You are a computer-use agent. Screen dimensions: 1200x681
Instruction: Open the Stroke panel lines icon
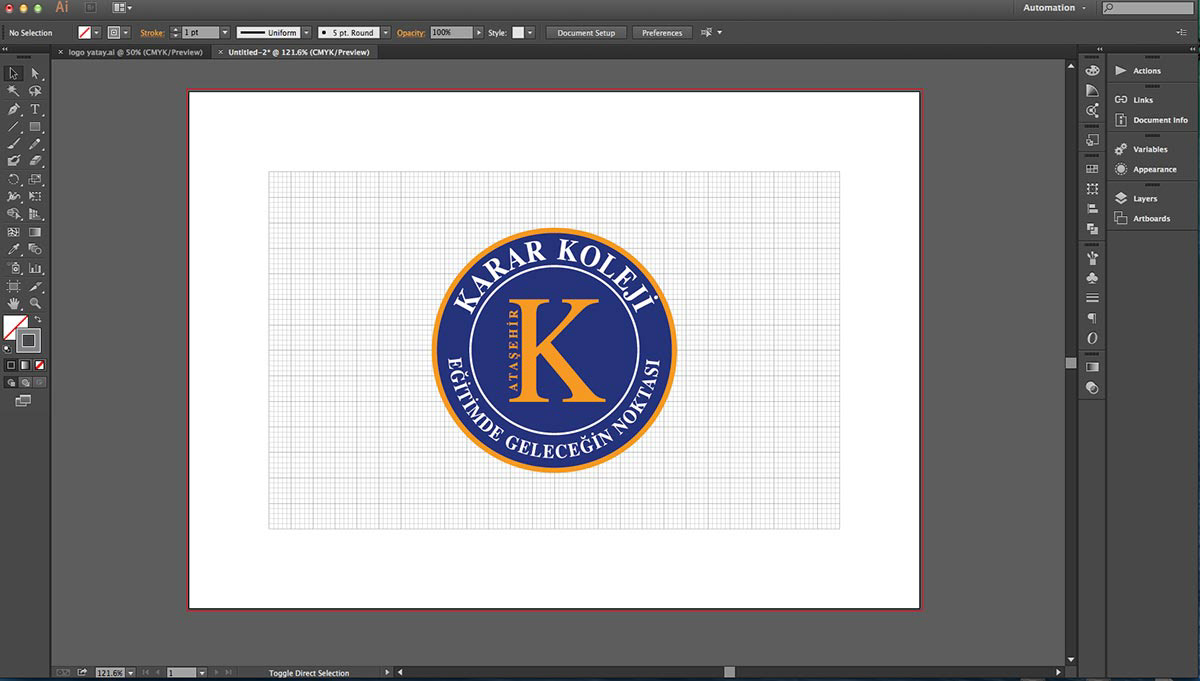coord(1092,298)
